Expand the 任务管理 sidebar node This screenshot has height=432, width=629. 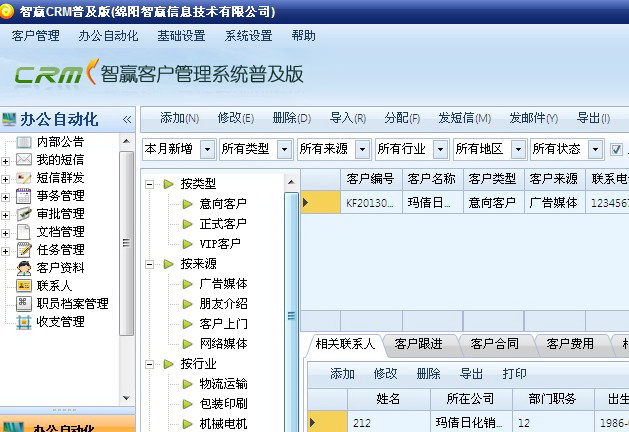coord(5,251)
